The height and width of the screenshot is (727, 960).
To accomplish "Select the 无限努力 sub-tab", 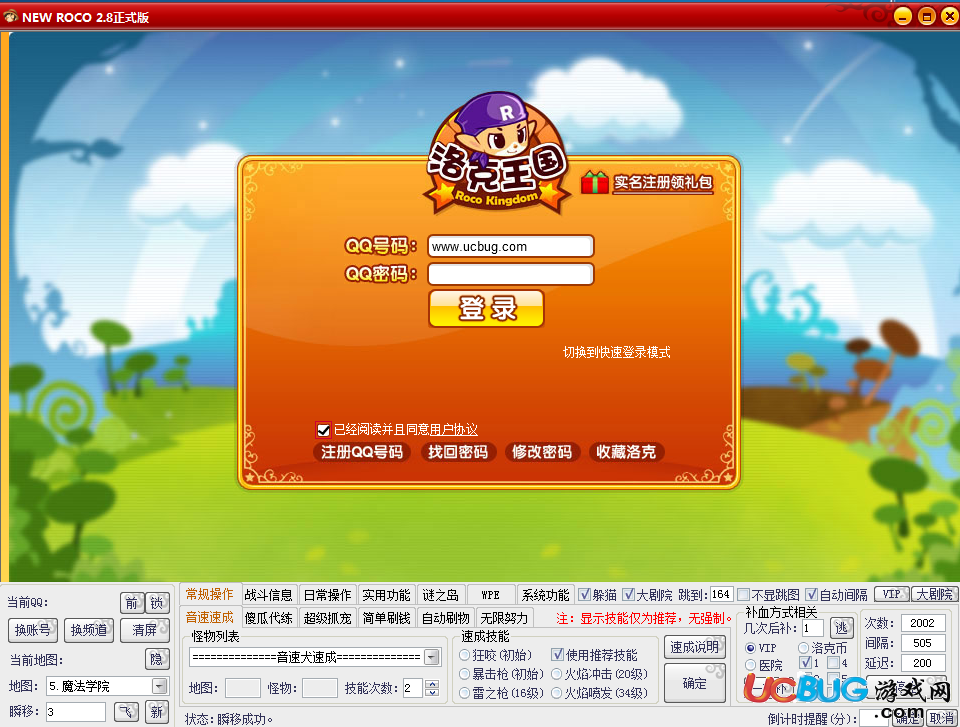I will (504, 617).
